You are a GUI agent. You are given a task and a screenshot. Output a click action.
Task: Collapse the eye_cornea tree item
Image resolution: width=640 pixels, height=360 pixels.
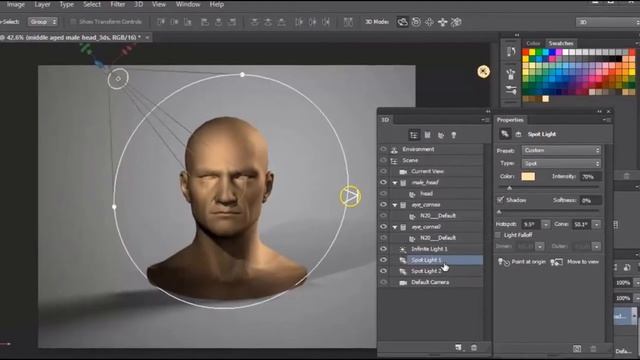pos(395,205)
